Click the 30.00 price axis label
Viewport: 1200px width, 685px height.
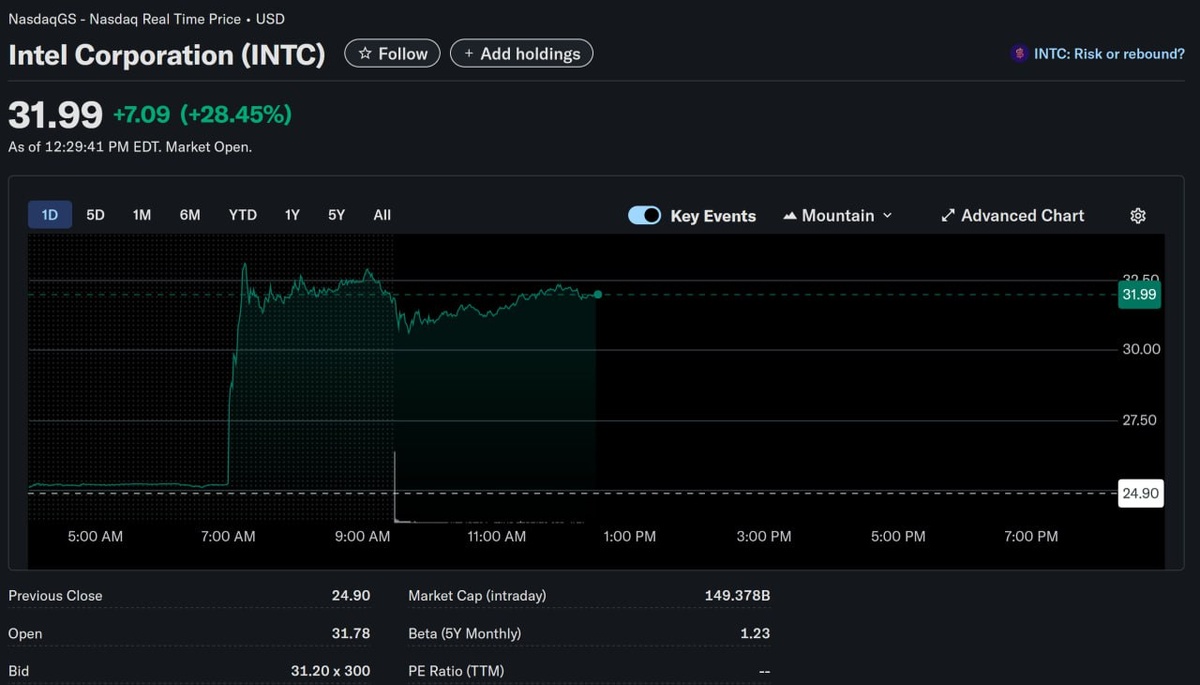[x=1141, y=349]
